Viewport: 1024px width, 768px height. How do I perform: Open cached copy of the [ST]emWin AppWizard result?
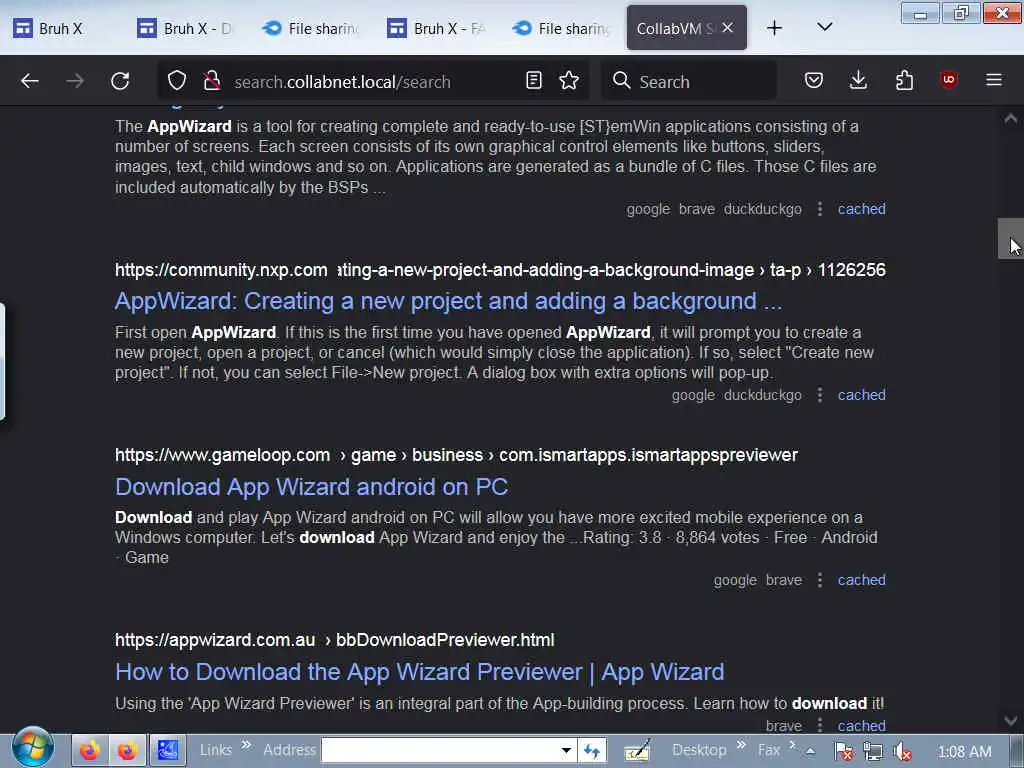pyautogui.click(x=861, y=209)
